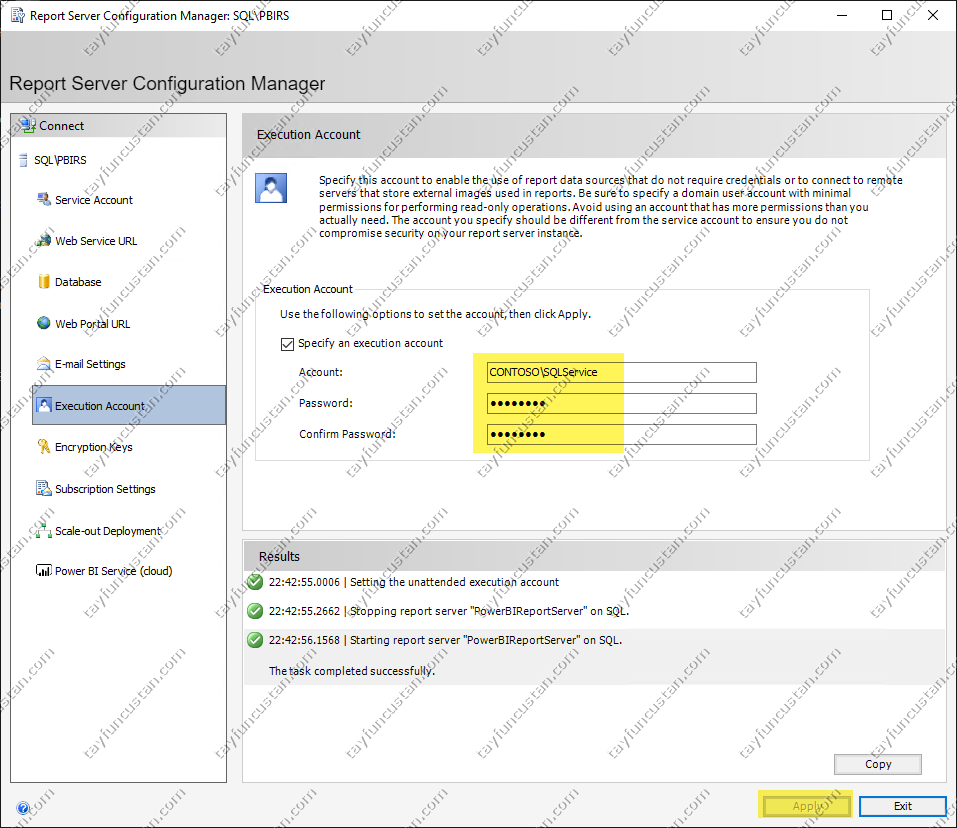Screen dimensions: 957x828
Task: Open Encryption Keys settings
Action: point(93,447)
